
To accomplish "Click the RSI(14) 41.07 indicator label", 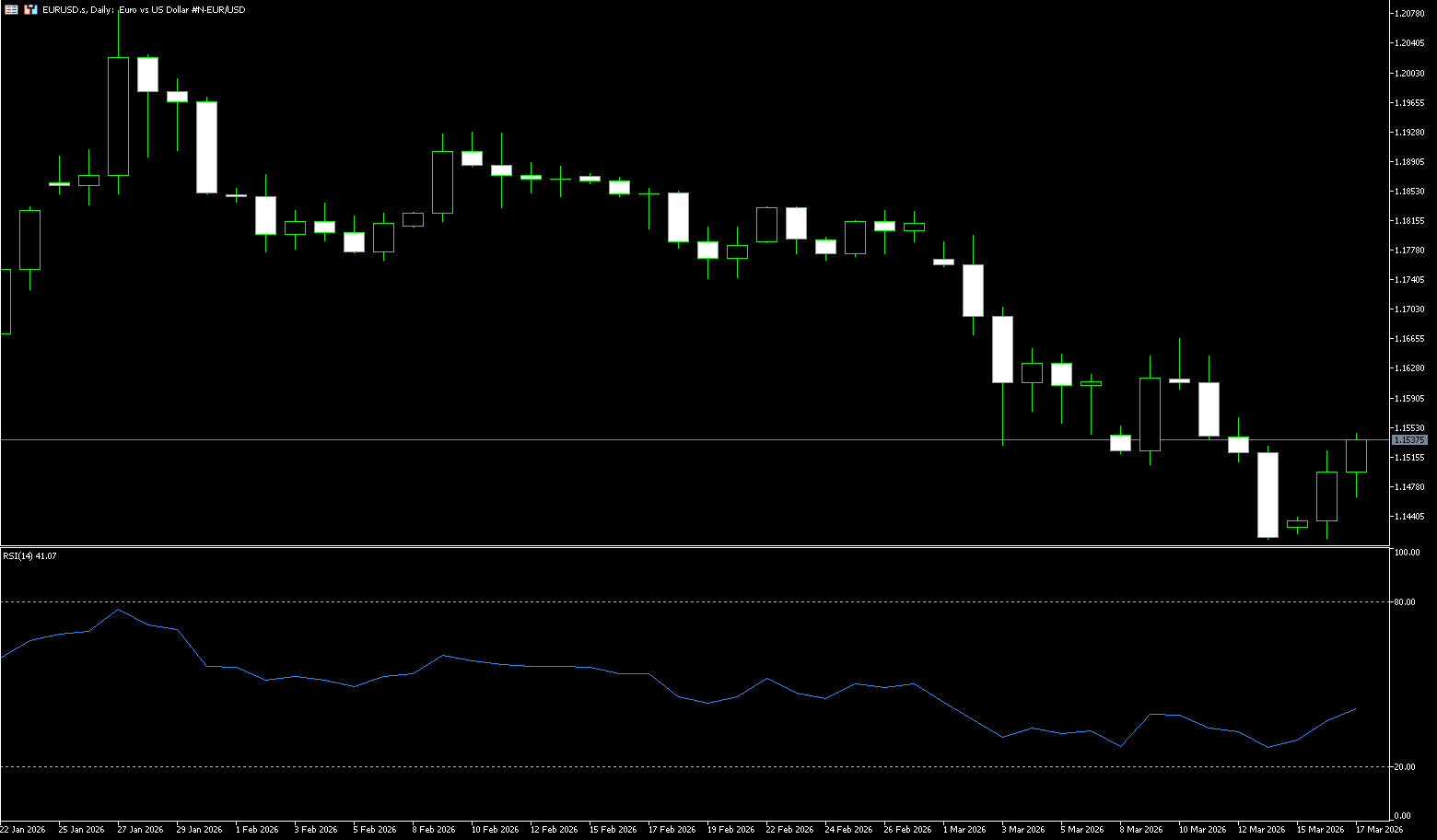I will pyautogui.click(x=29, y=556).
